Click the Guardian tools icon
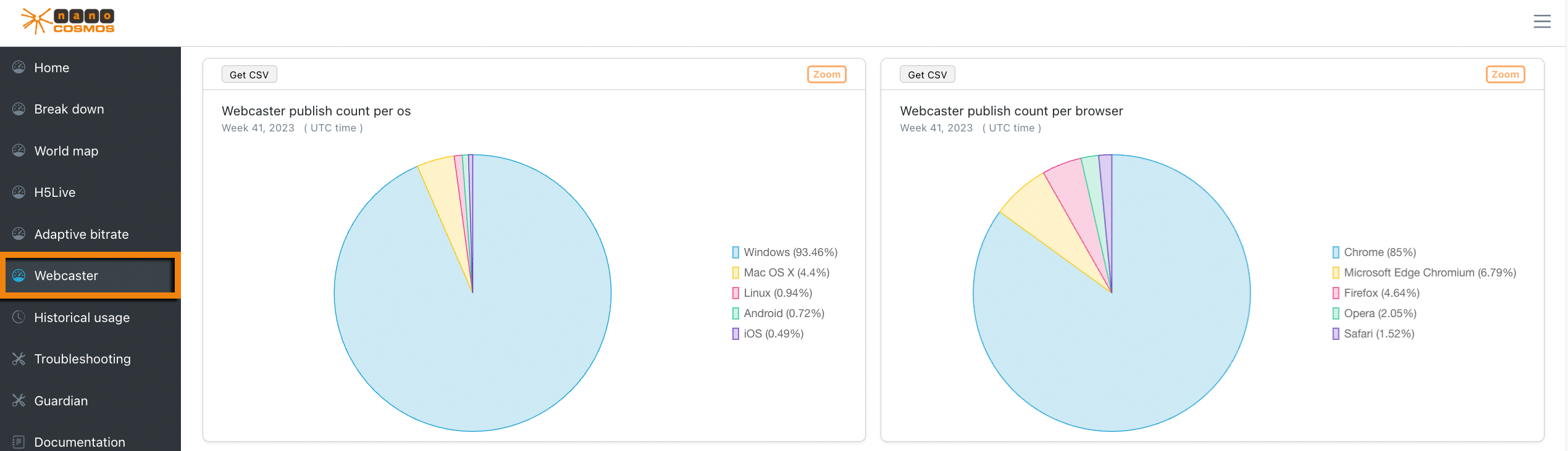The image size is (1568, 451). (x=19, y=400)
